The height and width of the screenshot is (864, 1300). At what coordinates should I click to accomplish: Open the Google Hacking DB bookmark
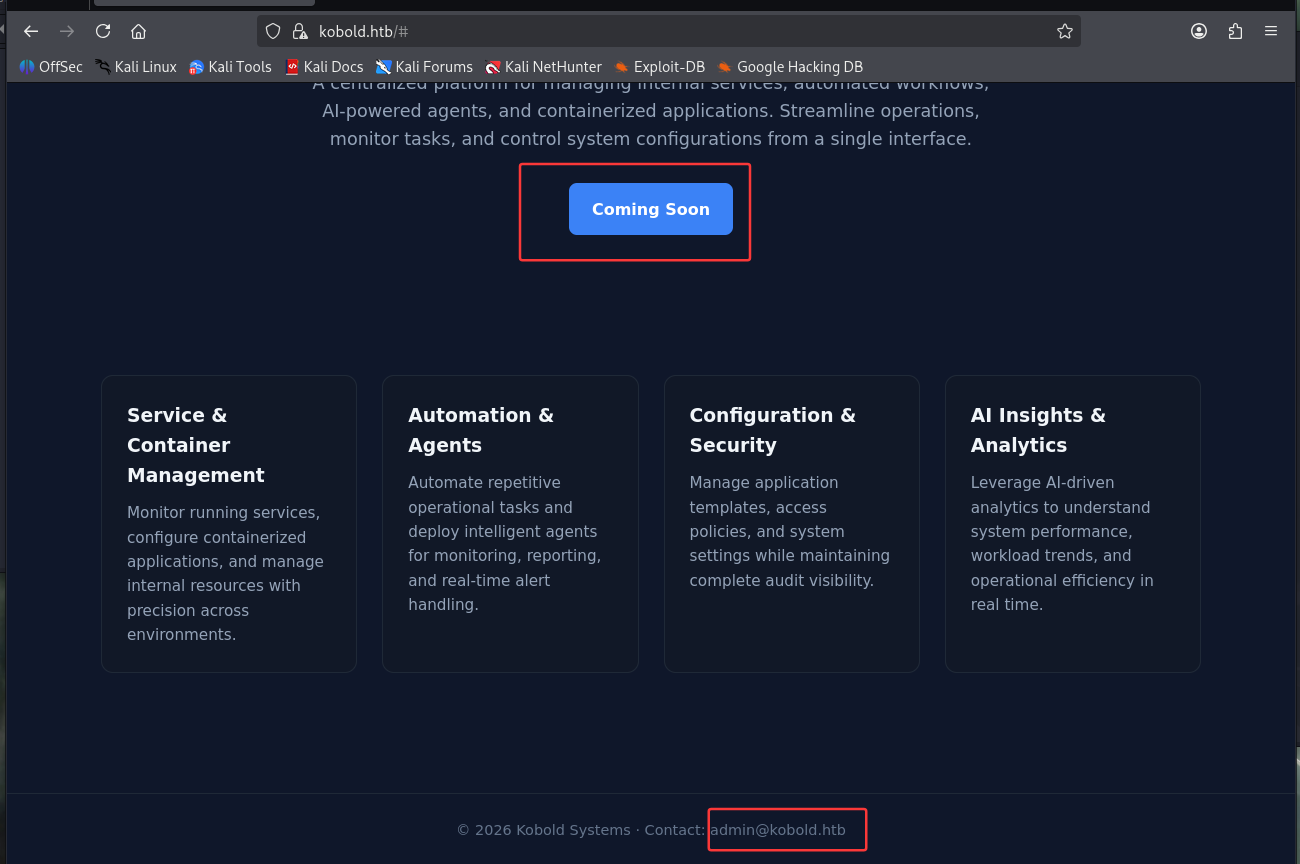tap(789, 67)
